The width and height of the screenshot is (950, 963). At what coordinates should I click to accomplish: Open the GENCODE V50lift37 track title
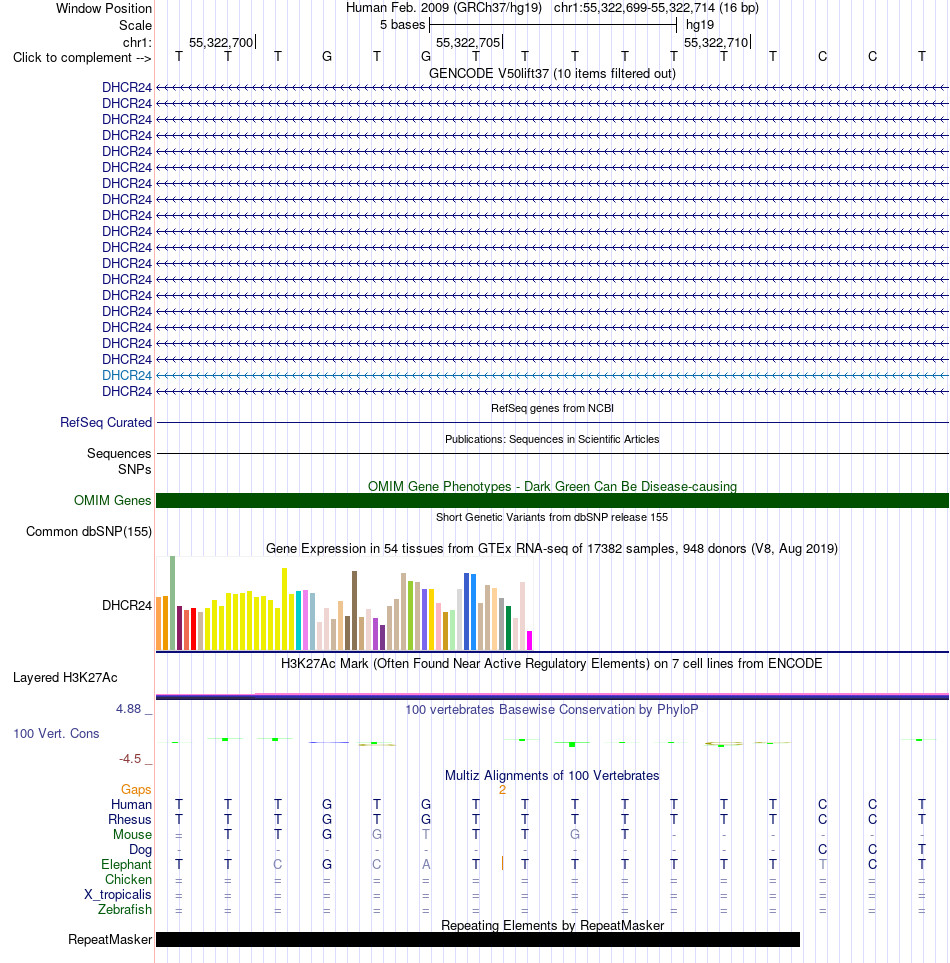[x=552, y=74]
